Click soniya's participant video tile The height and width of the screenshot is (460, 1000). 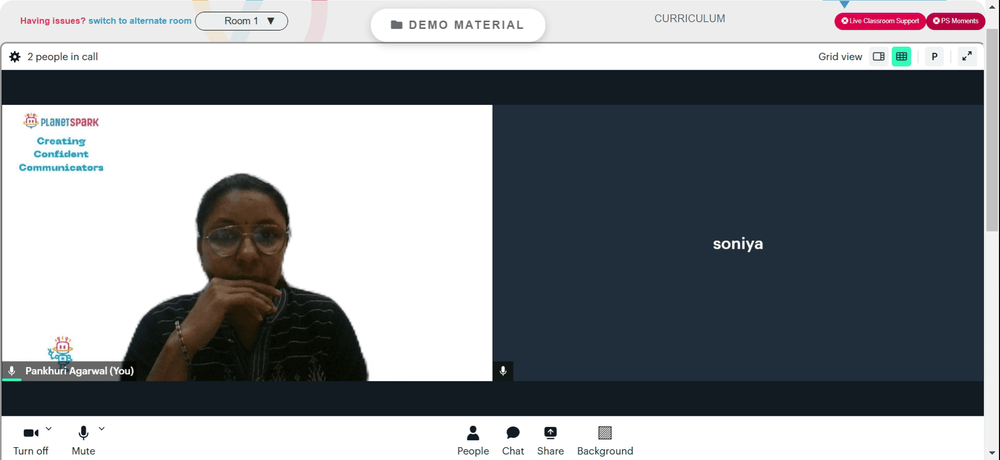pos(738,243)
